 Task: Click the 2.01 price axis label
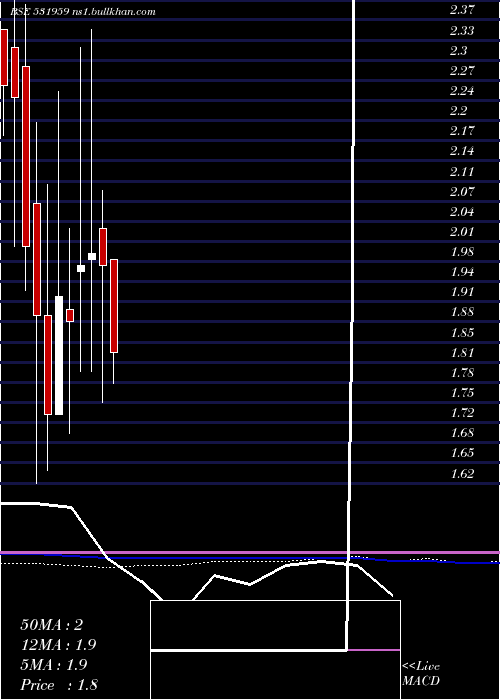point(462,231)
